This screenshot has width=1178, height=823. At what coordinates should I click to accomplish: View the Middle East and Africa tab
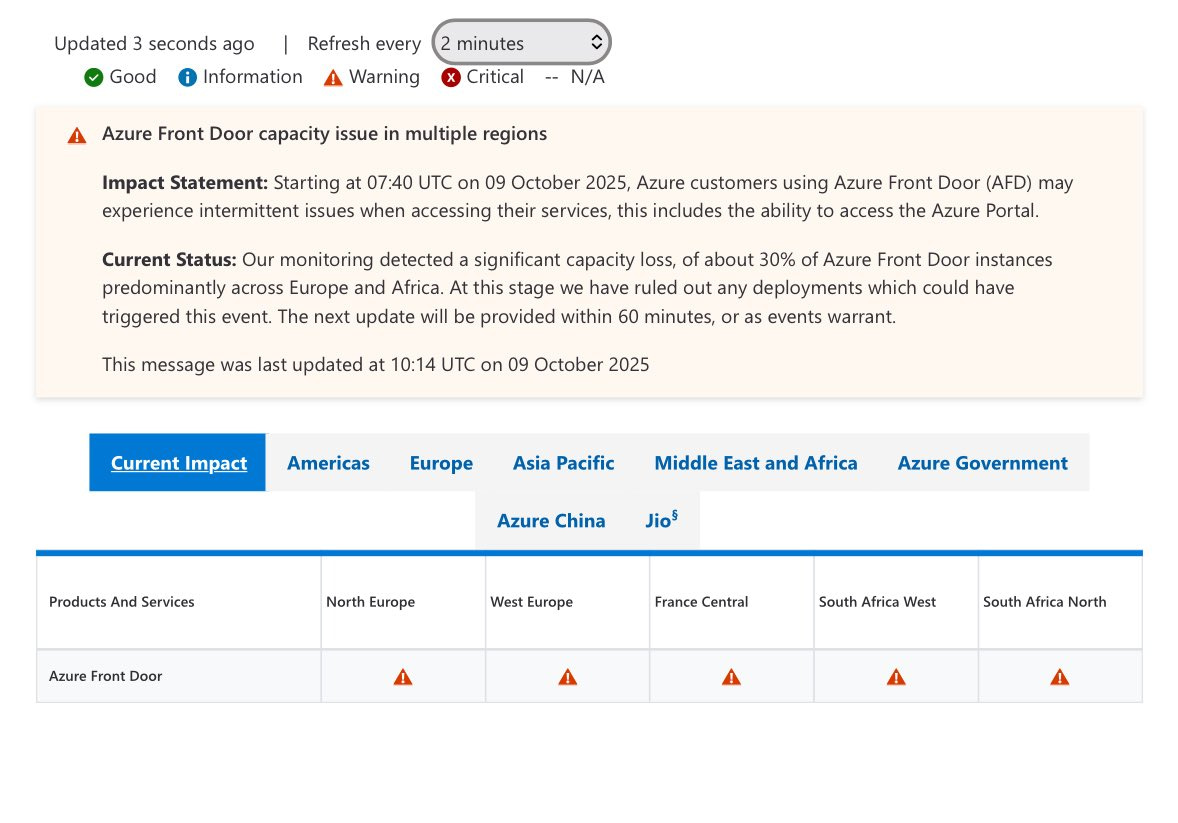(x=755, y=463)
